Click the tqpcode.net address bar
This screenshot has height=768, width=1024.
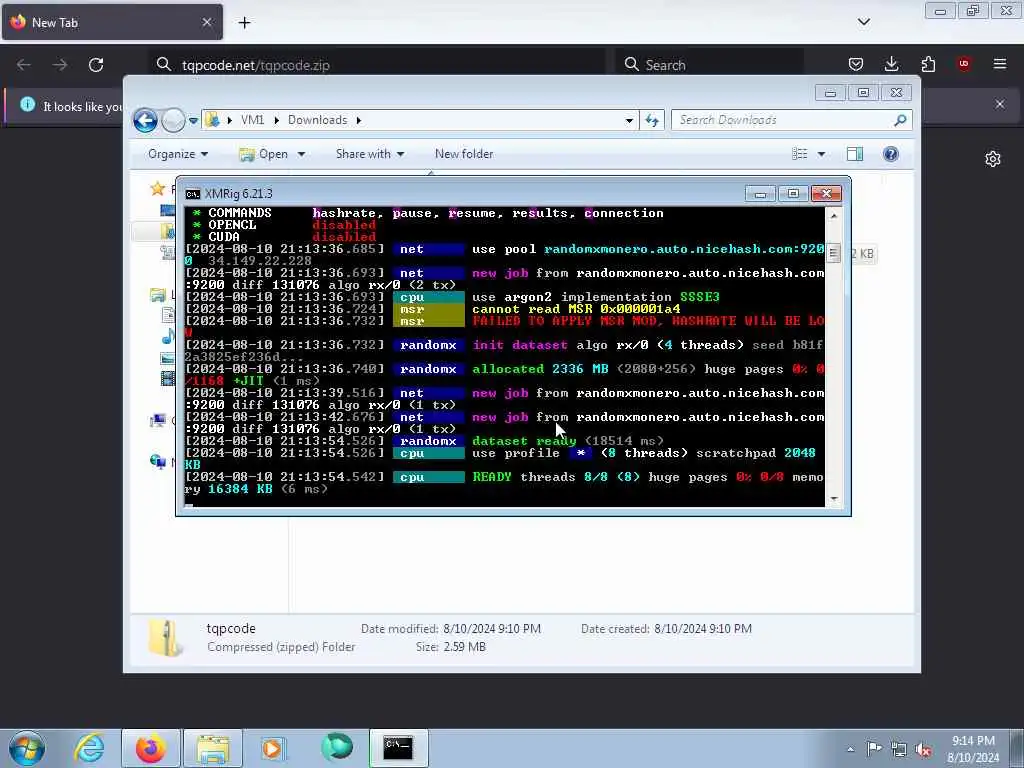(x=379, y=65)
